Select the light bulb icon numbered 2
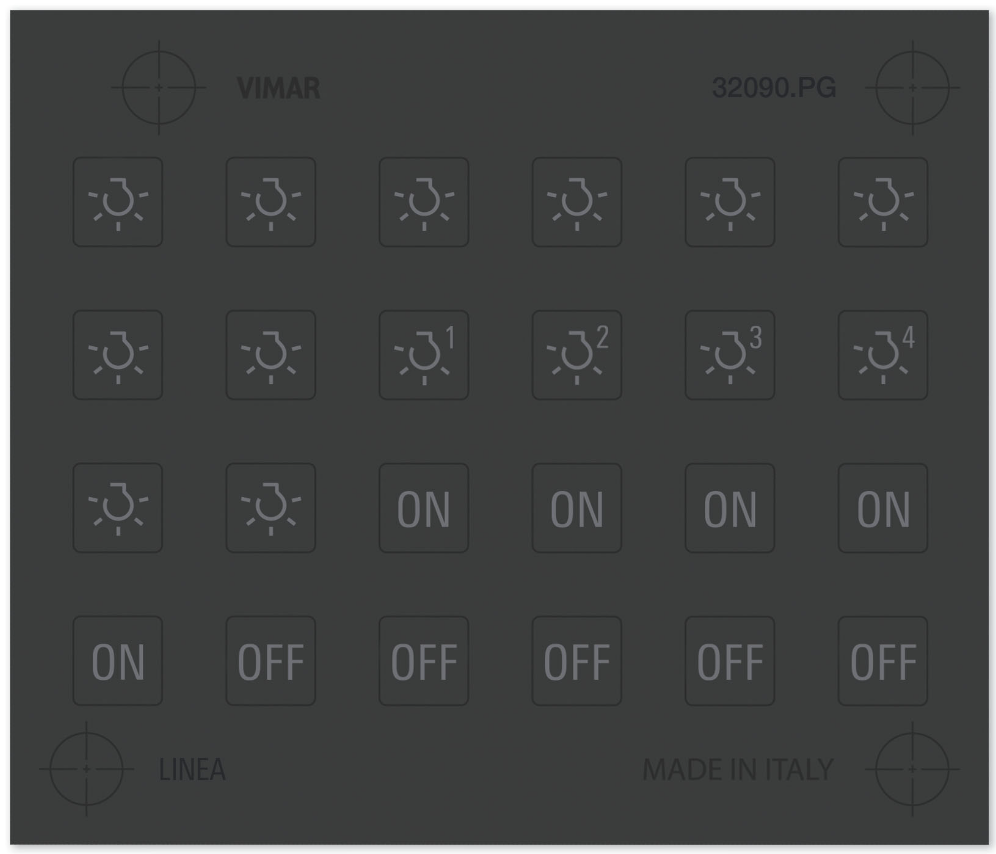996x854 pixels. tap(577, 355)
